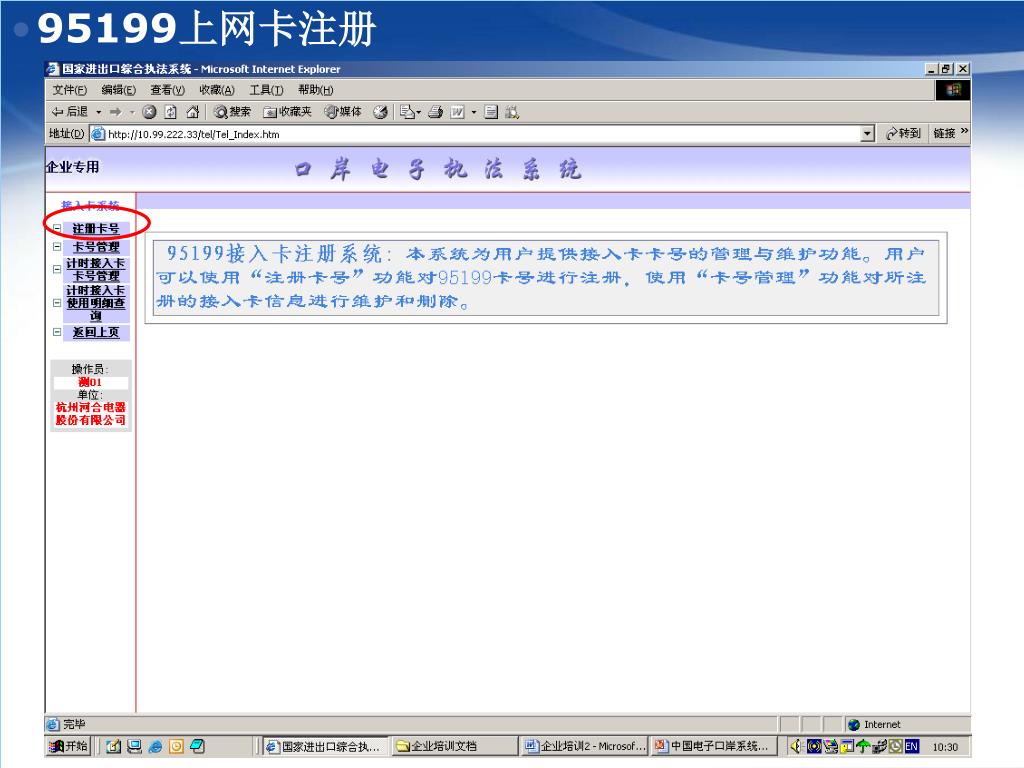Click the first quick launch icon
The width and height of the screenshot is (1024, 768).
pos(113,746)
